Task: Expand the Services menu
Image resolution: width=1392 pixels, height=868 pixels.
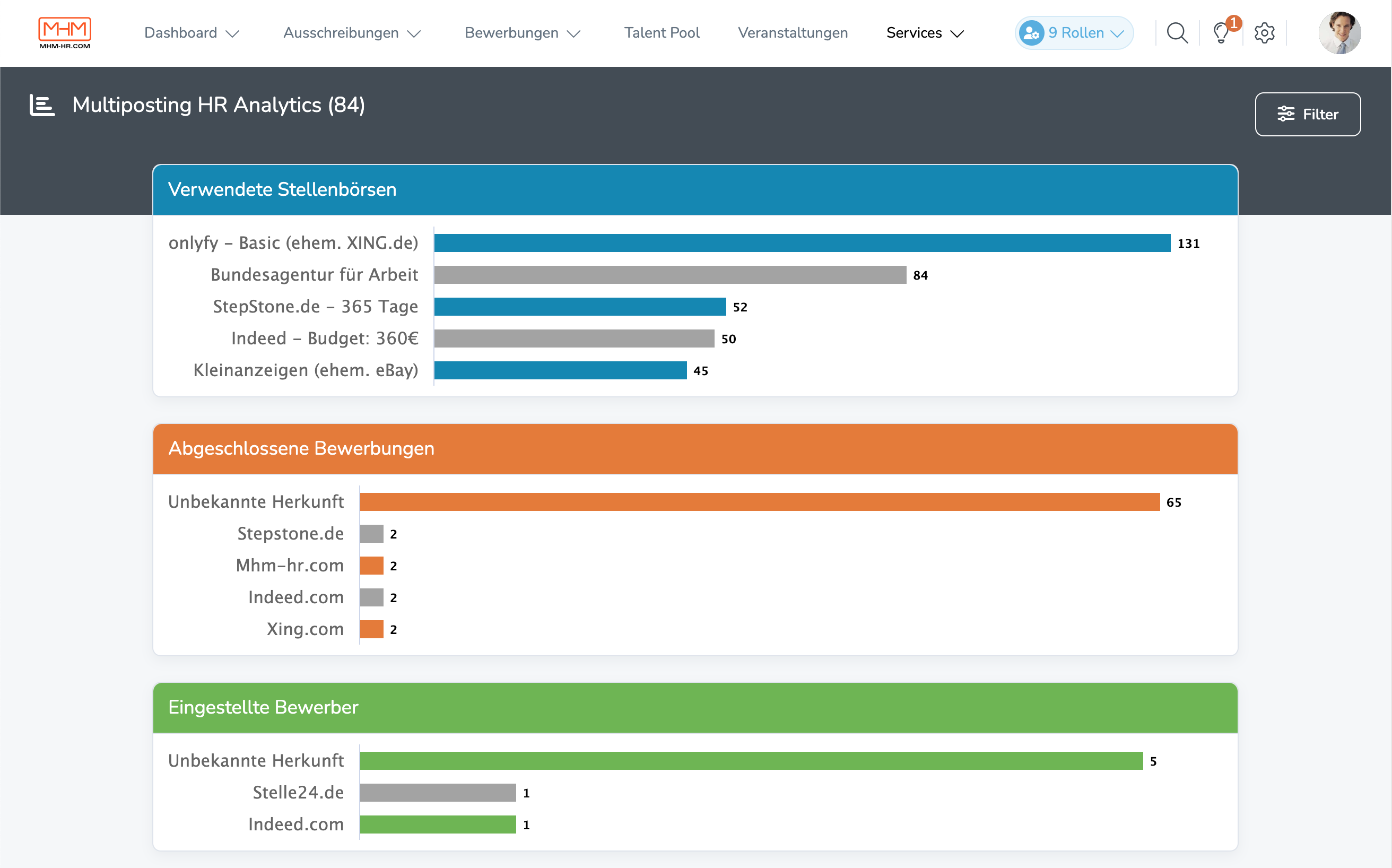Action: tap(925, 33)
